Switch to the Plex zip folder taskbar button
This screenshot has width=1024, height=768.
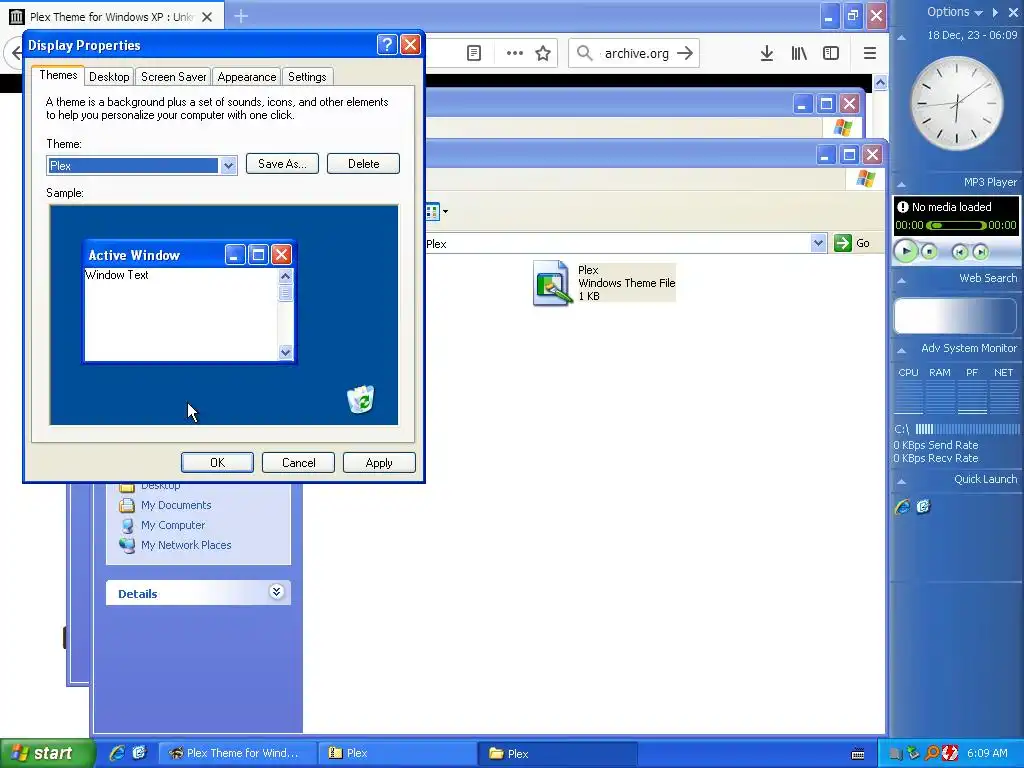(x=397, y=753)
